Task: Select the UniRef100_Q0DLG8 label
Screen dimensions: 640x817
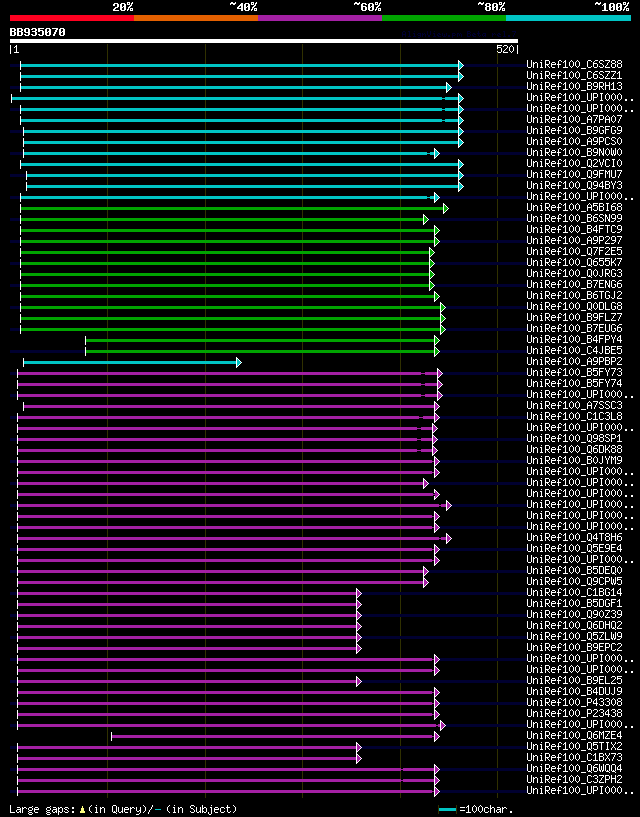Action: (574, 306)
